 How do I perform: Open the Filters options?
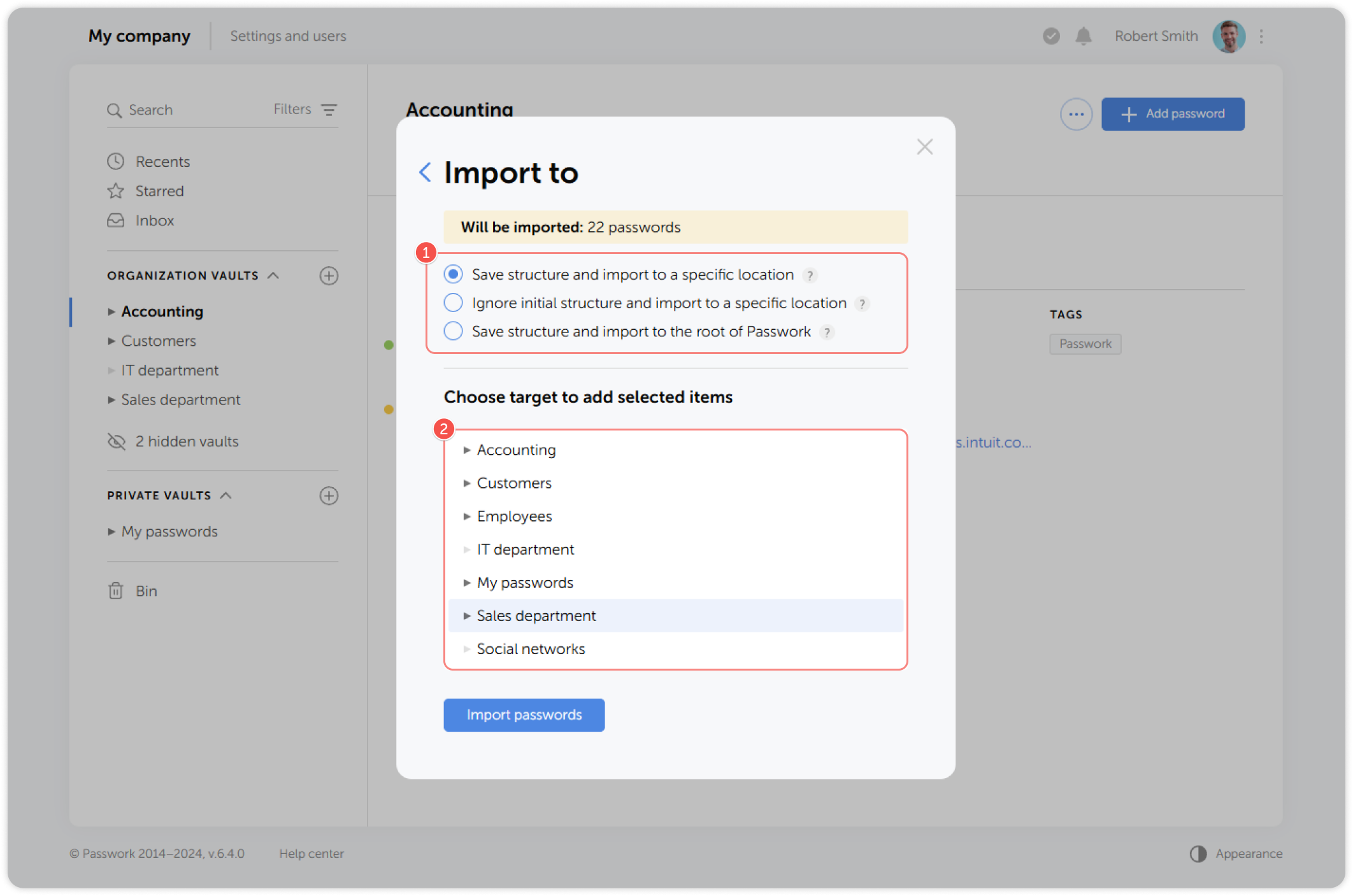303,110
